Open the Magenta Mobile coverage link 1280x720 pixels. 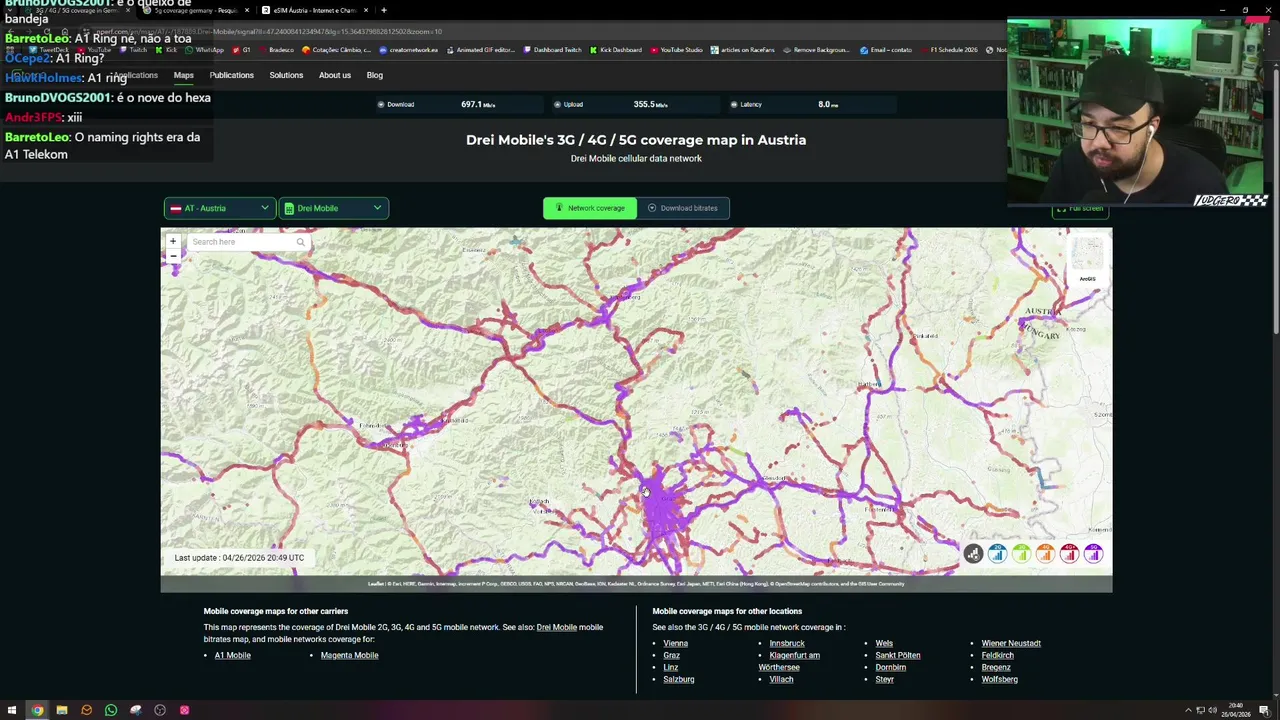coord(349,655)
